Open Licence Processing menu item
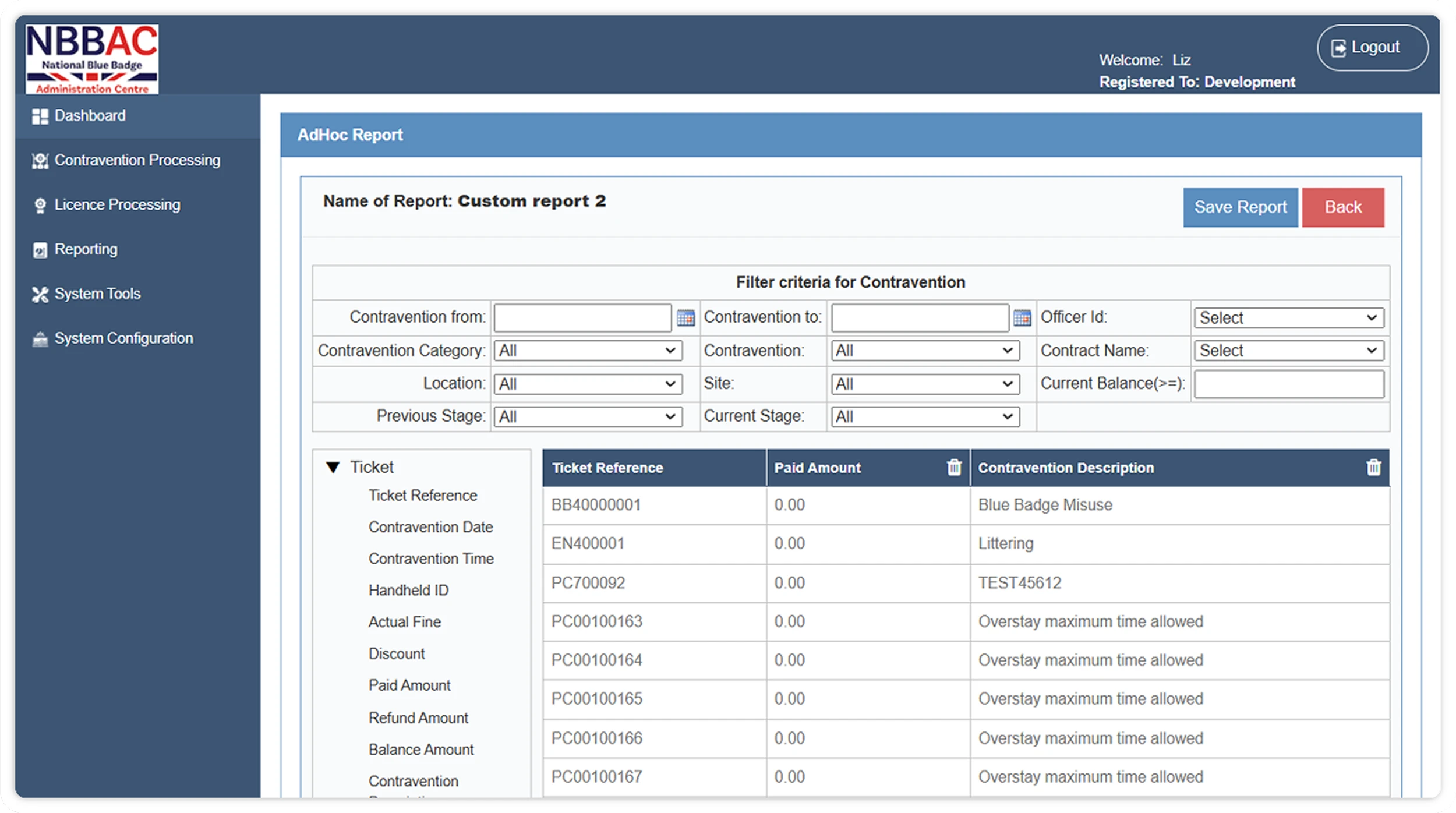The width and height of the screenshot is (1456, 813). point(117,205)
